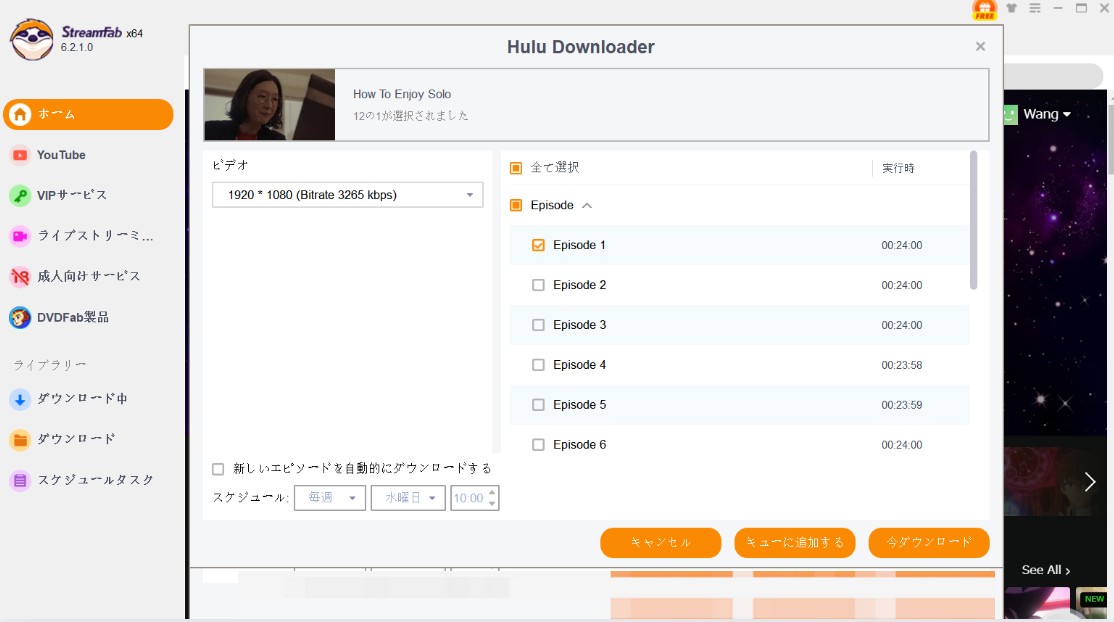
Task: Click the purple schedule task icon
Action: click(20, 481)
